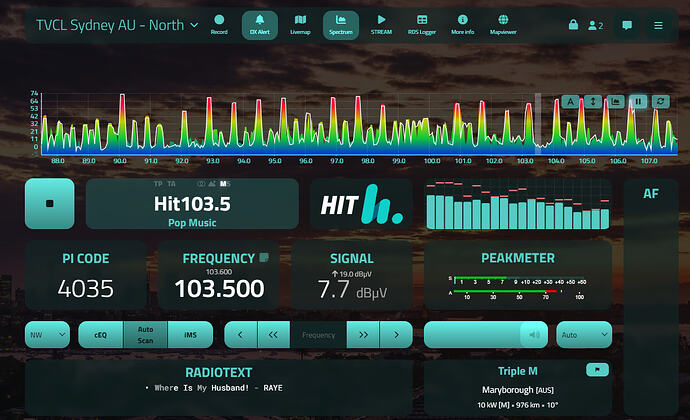Open the chat bubble
Viewport: 690px width, 420px height.
coord(627,25)
